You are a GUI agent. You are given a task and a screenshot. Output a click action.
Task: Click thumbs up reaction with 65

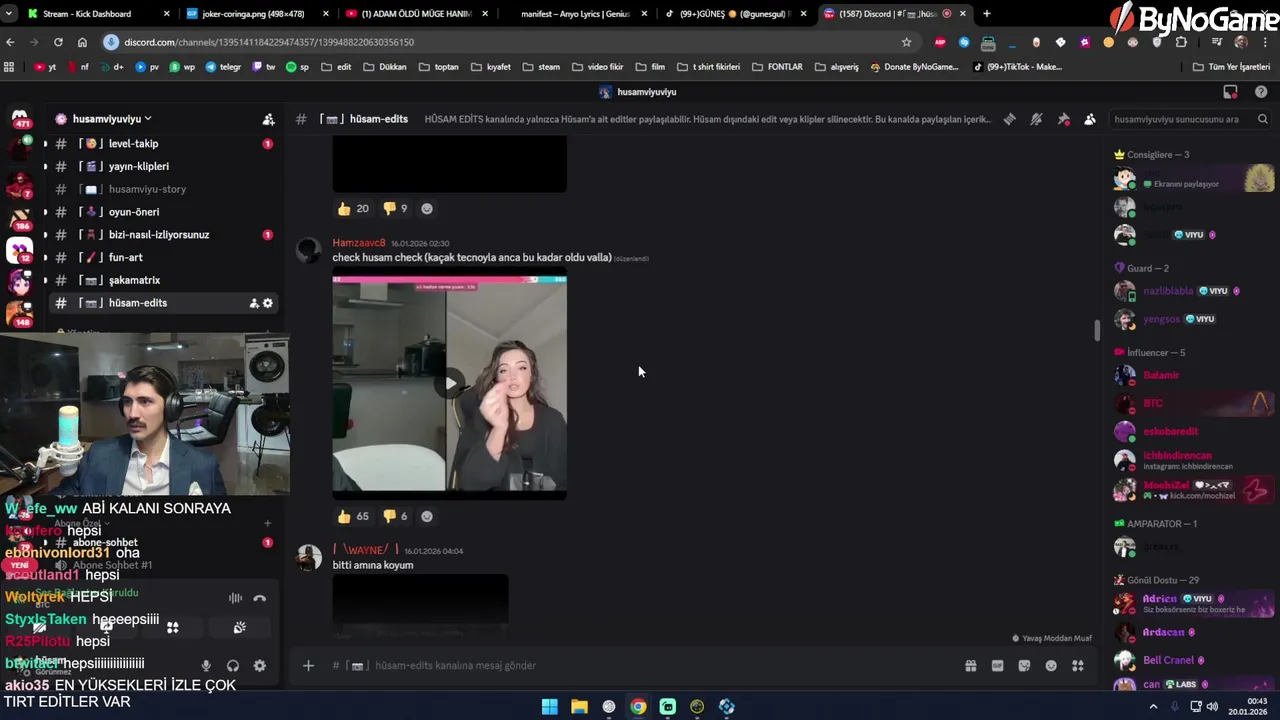pyautogui.click(x=353, y=516)
